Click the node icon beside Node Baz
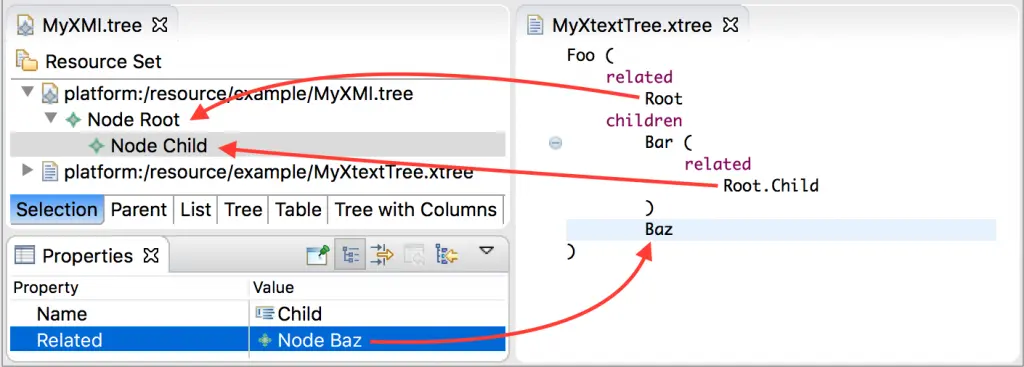Image resolution: width=1024 pixels, height=367 pixels. tap(264, 340)
